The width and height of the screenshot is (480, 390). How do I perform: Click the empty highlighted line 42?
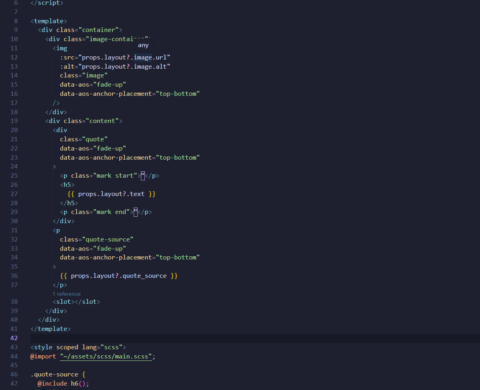(x=255, y=338)
